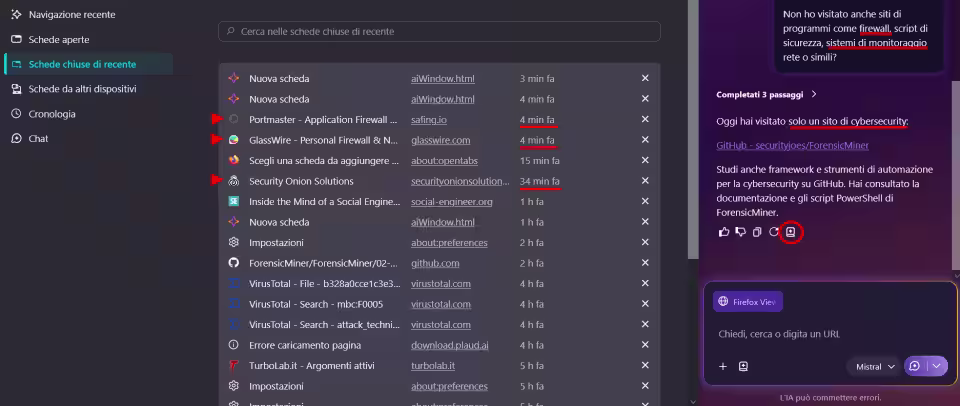
Task: Open social-engineer.org link
Action: [x=451, y=201]
